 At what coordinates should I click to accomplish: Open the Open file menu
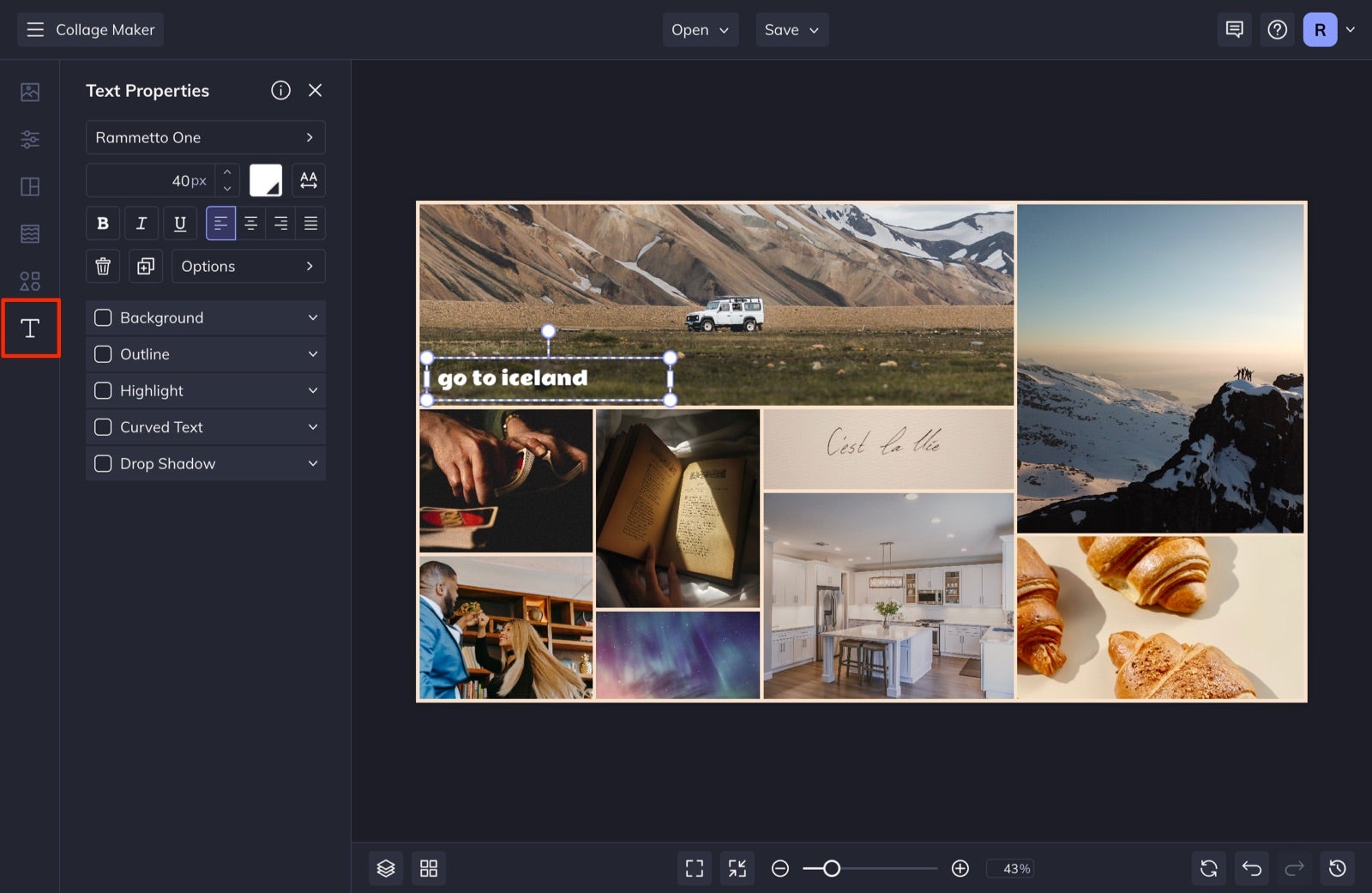click(x=699, y=29)
